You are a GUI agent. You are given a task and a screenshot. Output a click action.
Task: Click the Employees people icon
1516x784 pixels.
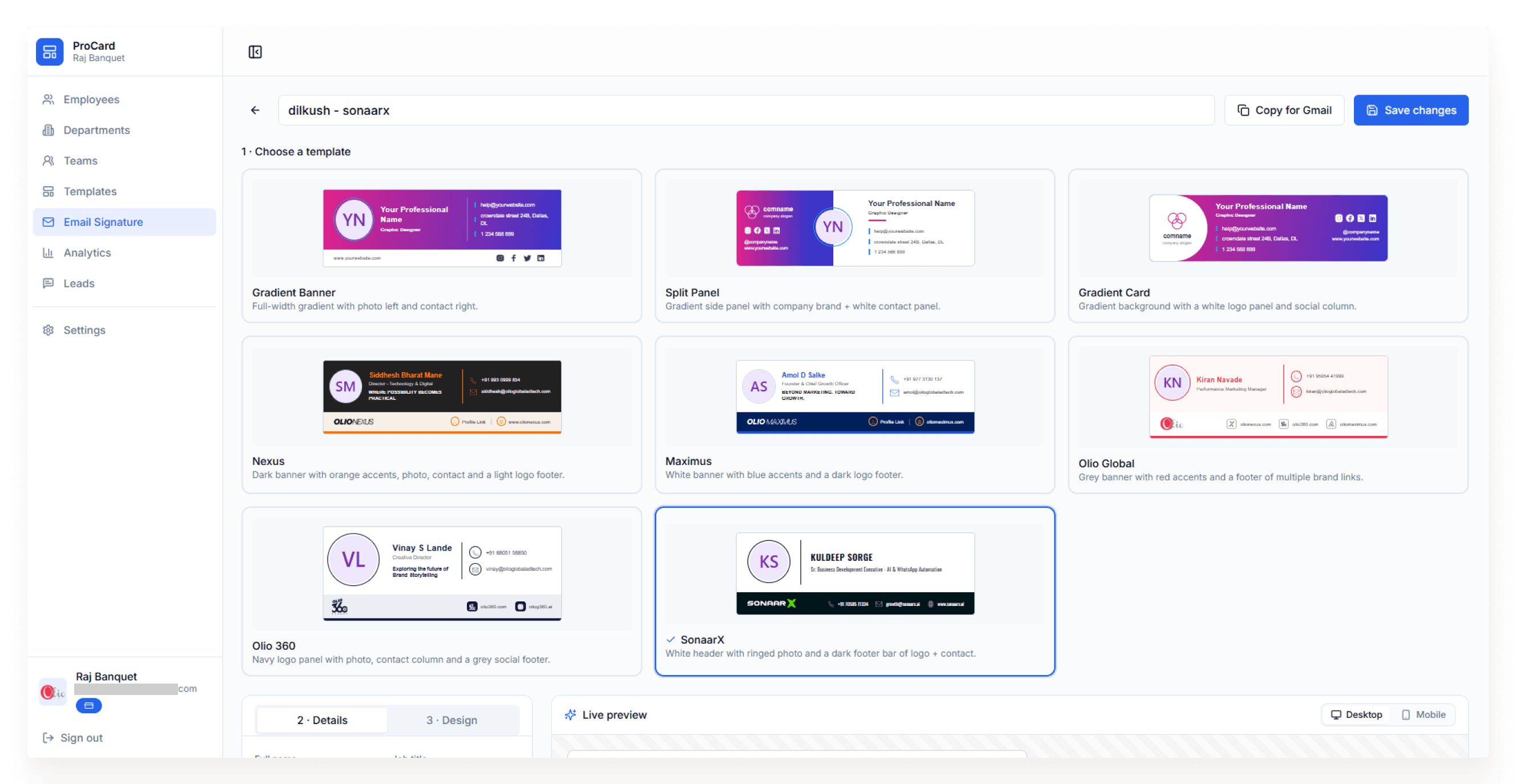(49, 99)
